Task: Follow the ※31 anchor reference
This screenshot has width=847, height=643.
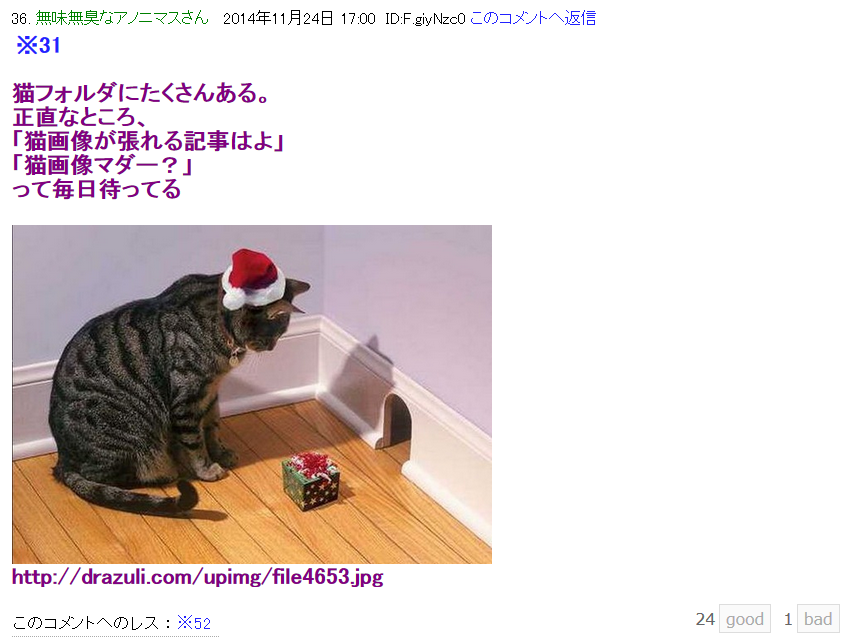Action: point(38,45)
